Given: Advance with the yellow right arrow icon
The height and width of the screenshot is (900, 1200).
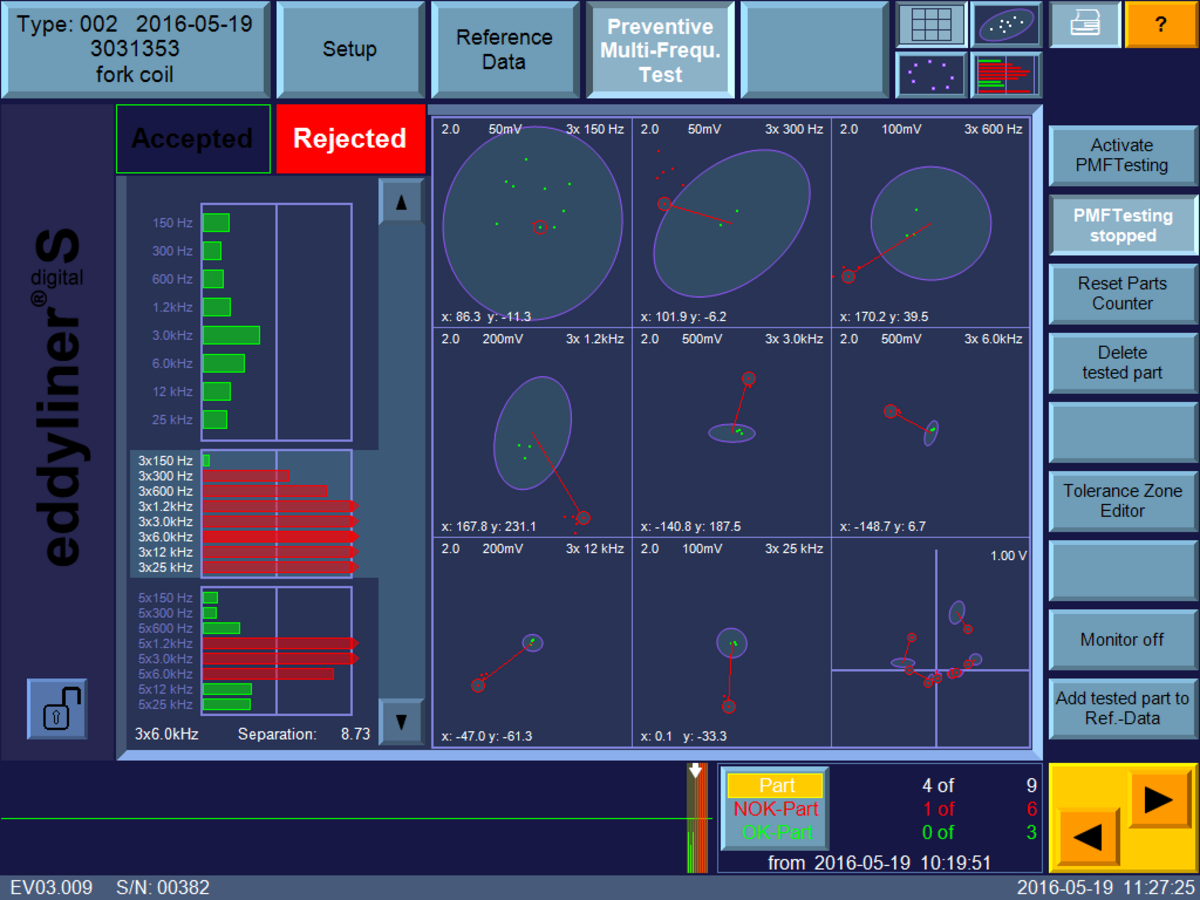Looking at the screenshot, I should (1160, 798).
